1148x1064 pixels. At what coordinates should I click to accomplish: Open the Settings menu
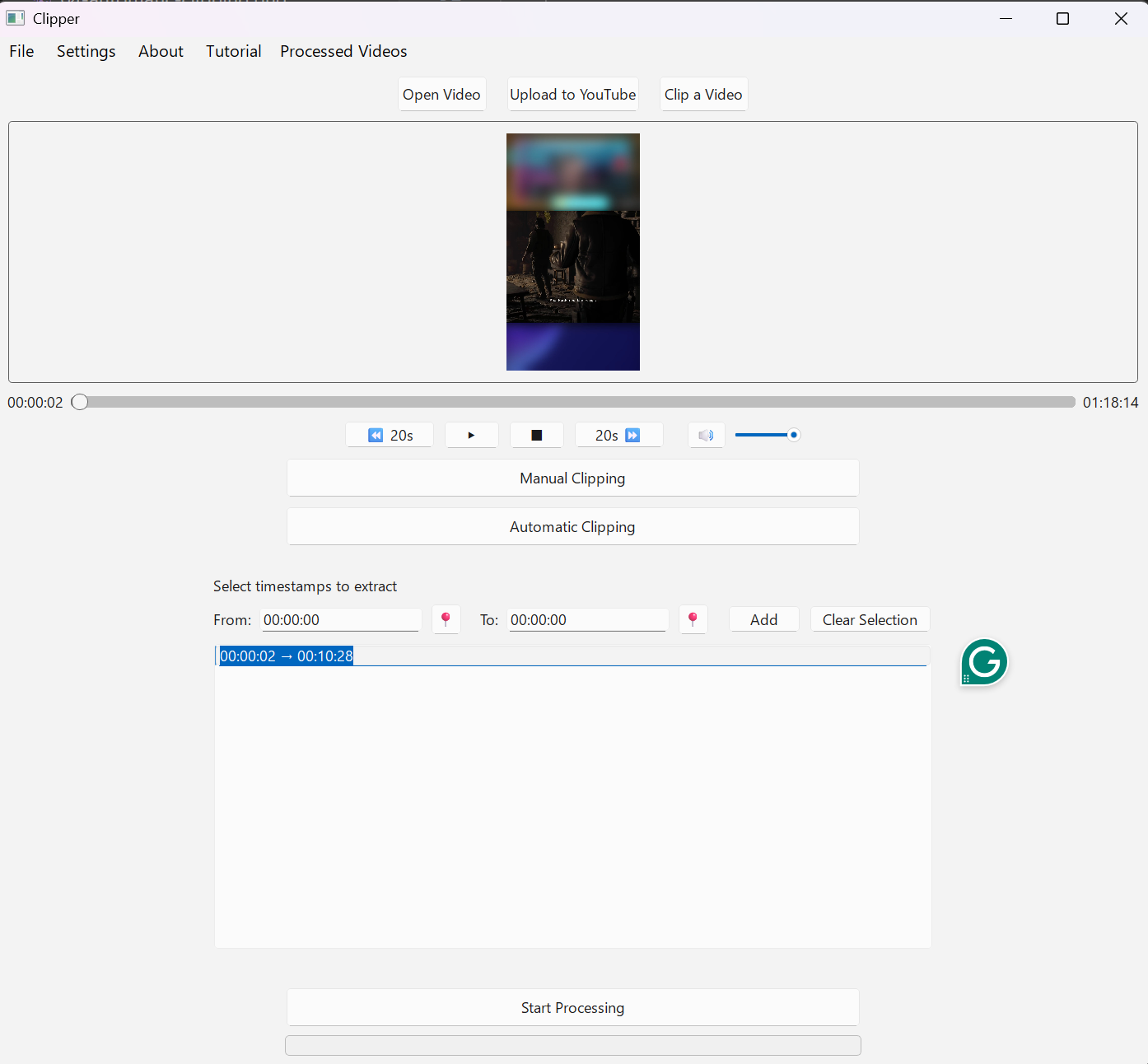coord(86,51)
